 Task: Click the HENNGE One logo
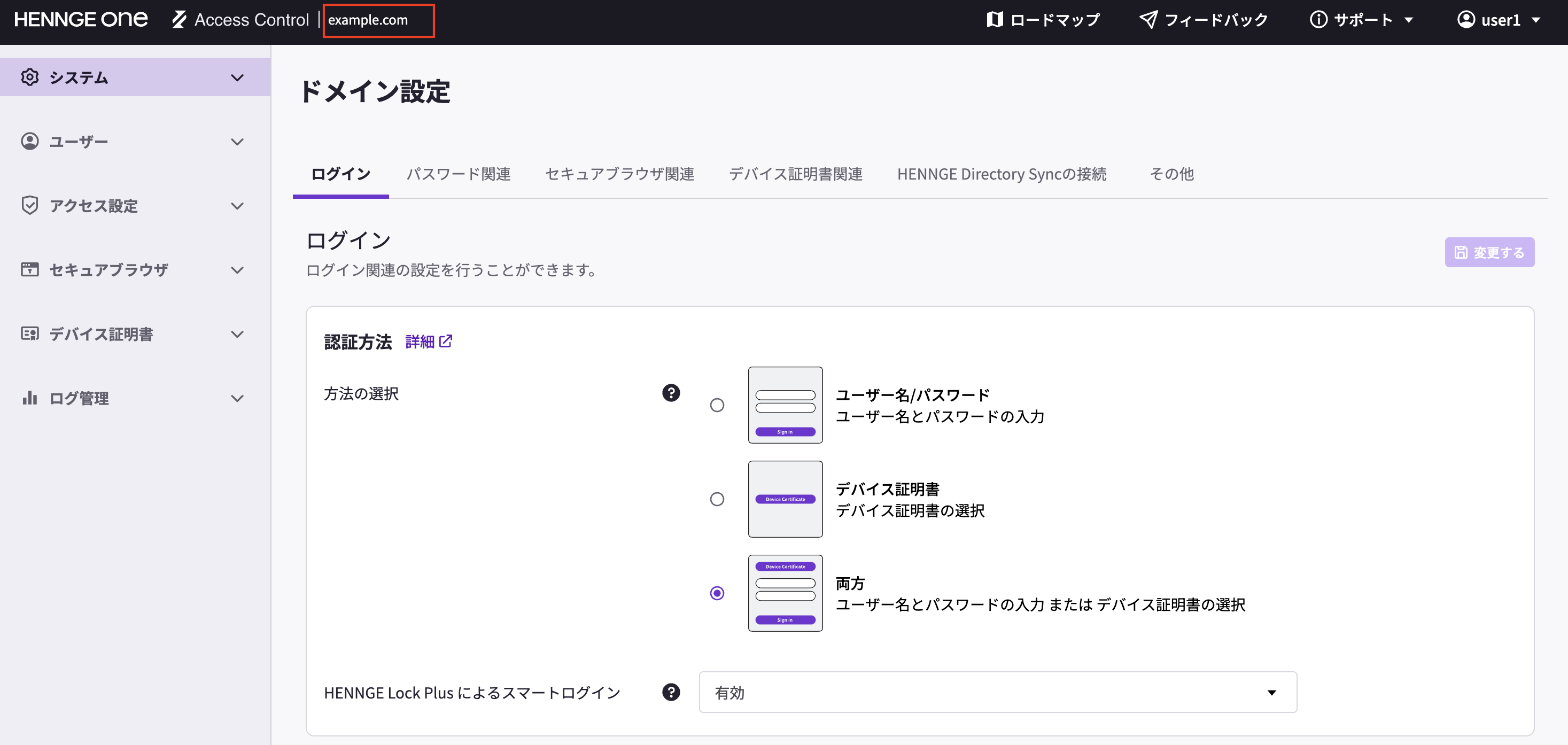click(80, 19)
